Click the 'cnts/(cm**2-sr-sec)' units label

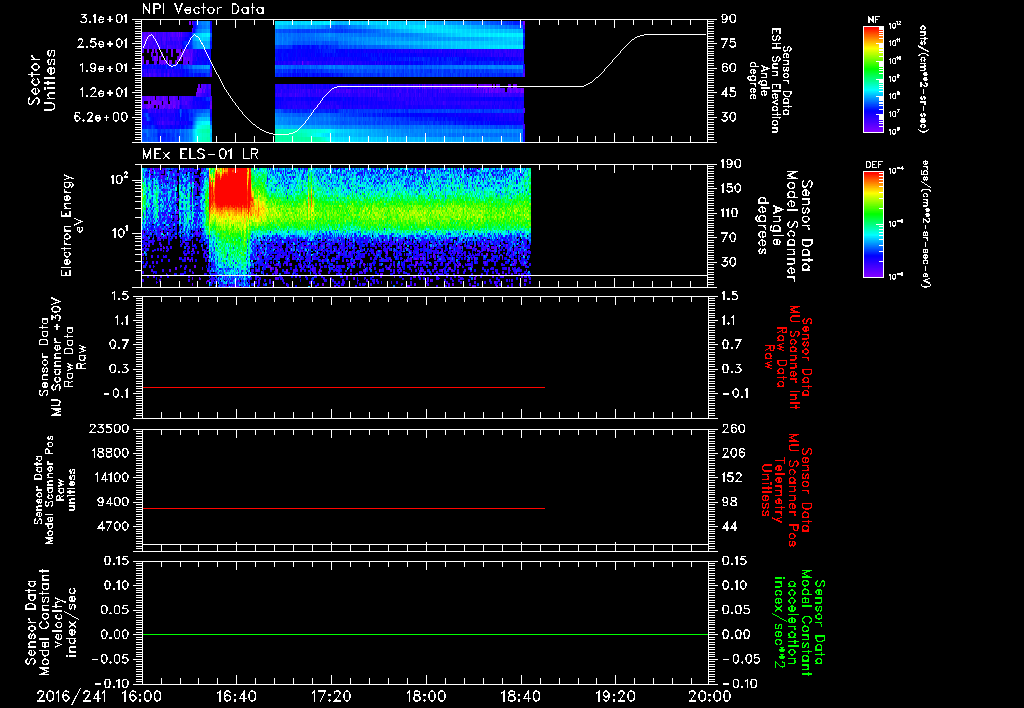tap(922, 78)
